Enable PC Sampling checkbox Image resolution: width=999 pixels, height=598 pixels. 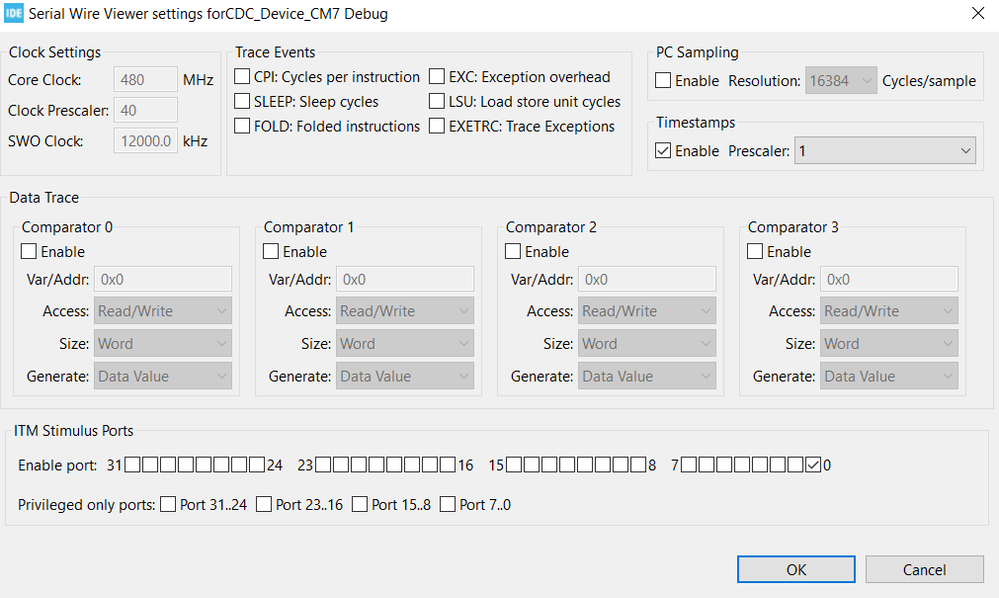663,80
